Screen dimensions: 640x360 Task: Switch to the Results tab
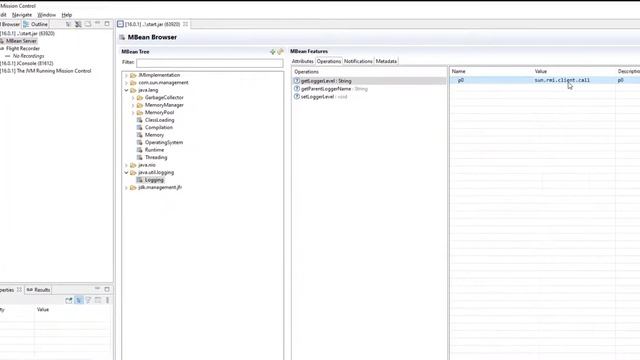[x=39, y=290]
